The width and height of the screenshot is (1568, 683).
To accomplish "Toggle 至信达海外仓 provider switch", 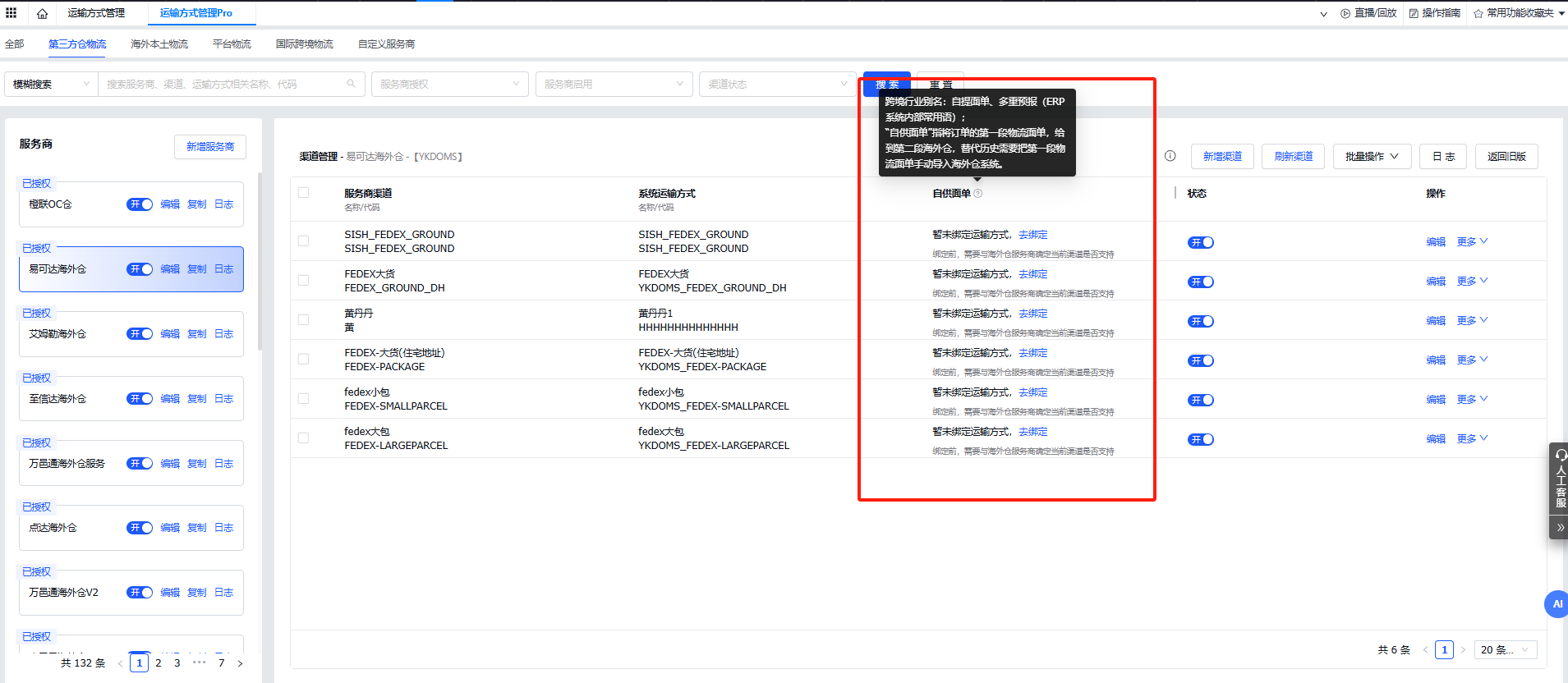I will coord(140,399).
